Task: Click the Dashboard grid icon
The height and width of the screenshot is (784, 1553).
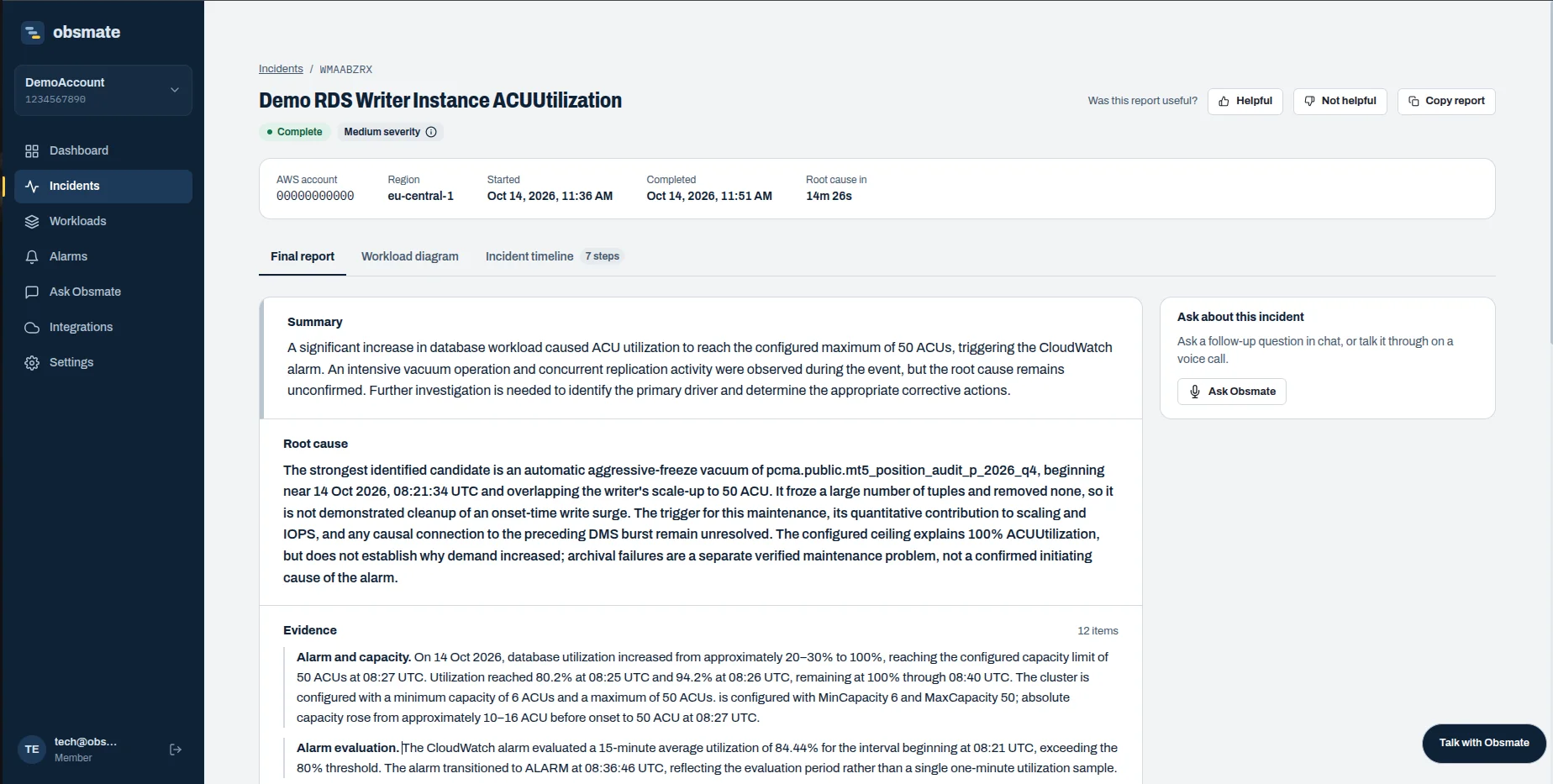Action: (32, 151)
